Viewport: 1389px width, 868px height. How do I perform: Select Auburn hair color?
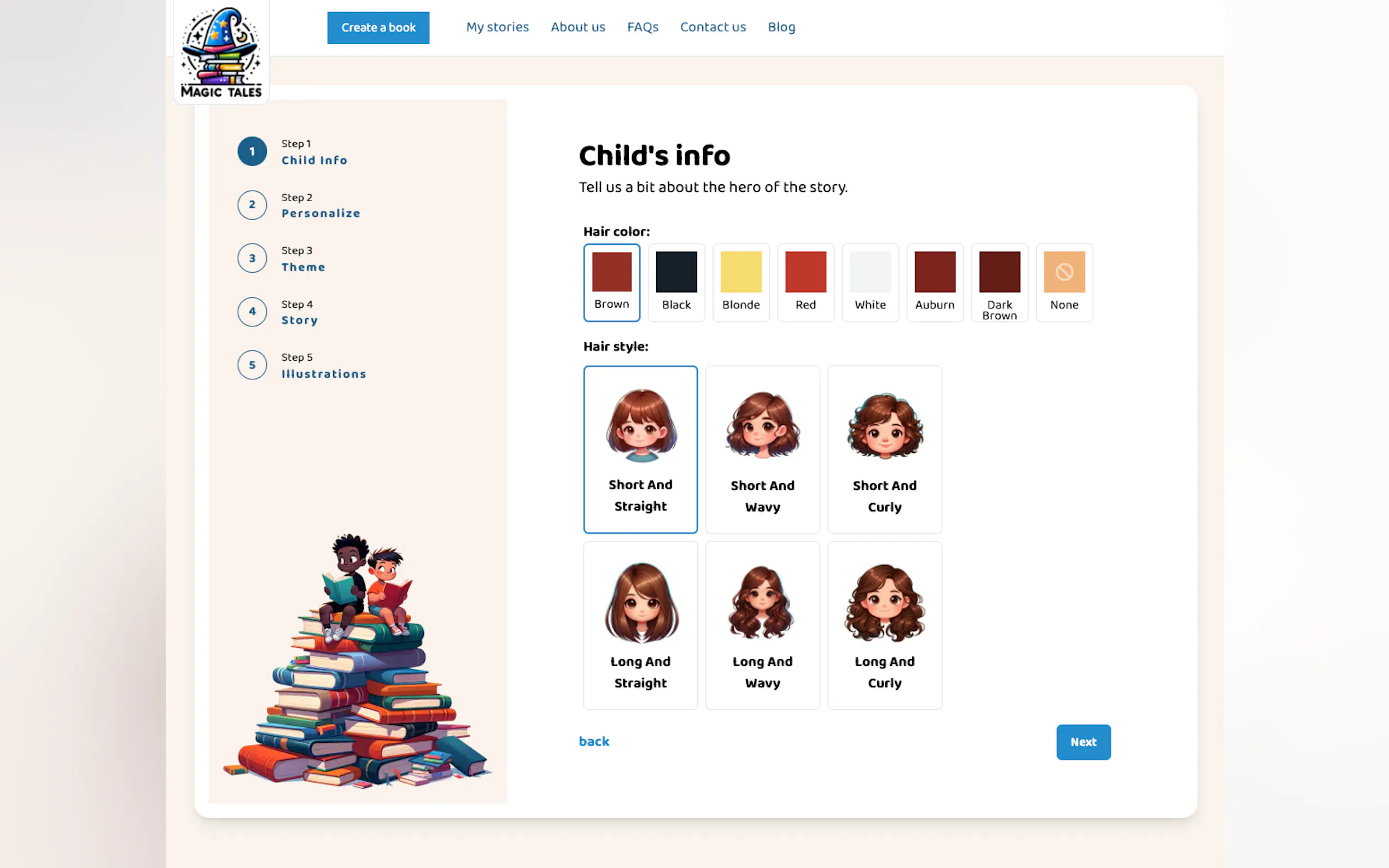point(935,283)
